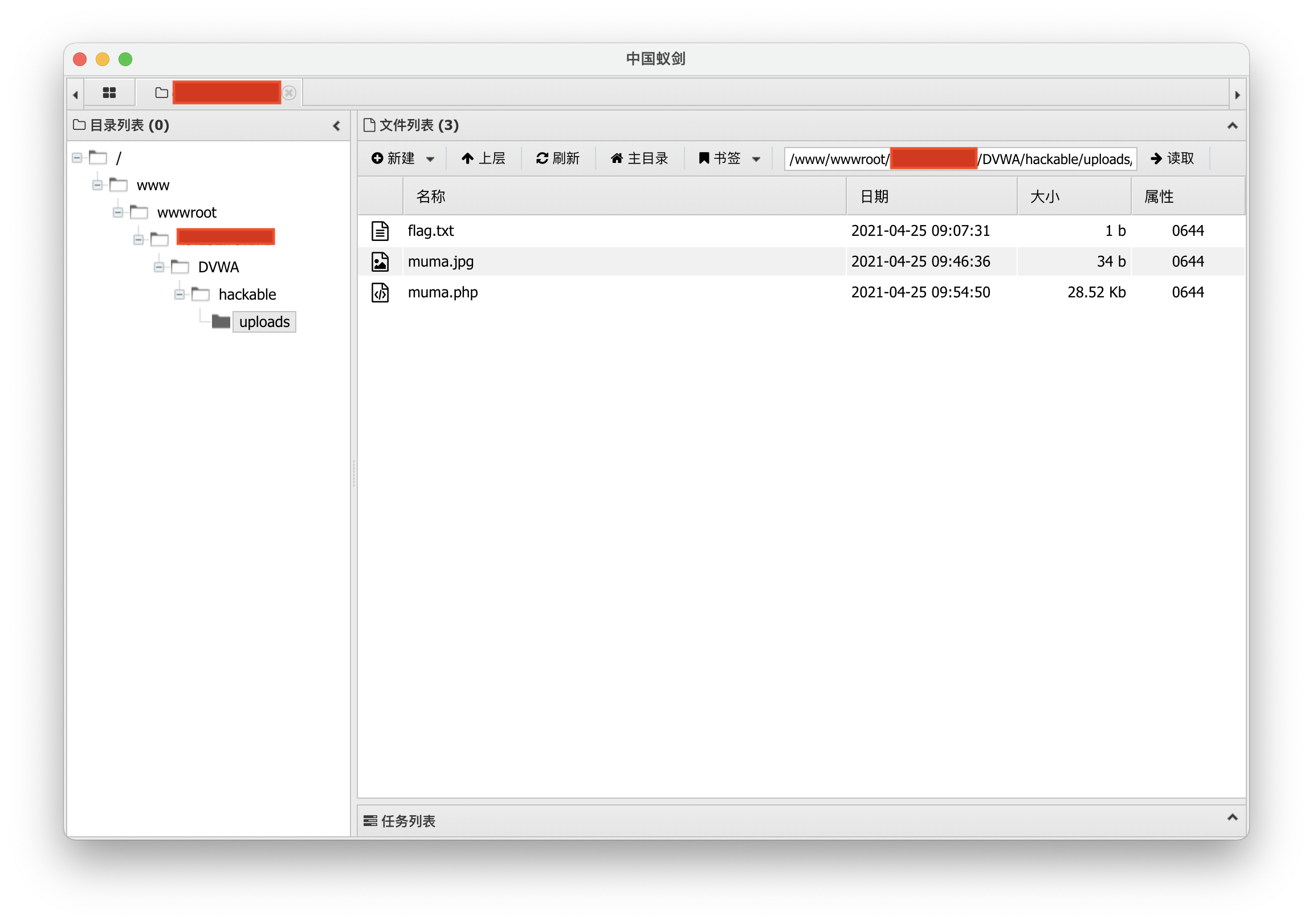Collapse the www tree node
The height and width of the screenshot is (924, 1313).
tap(97, 185)
